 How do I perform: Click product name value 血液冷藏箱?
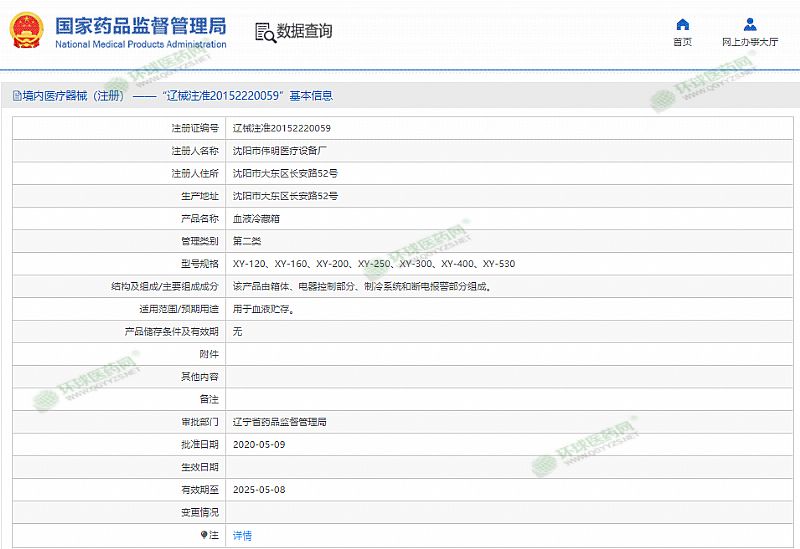(254, 218)
